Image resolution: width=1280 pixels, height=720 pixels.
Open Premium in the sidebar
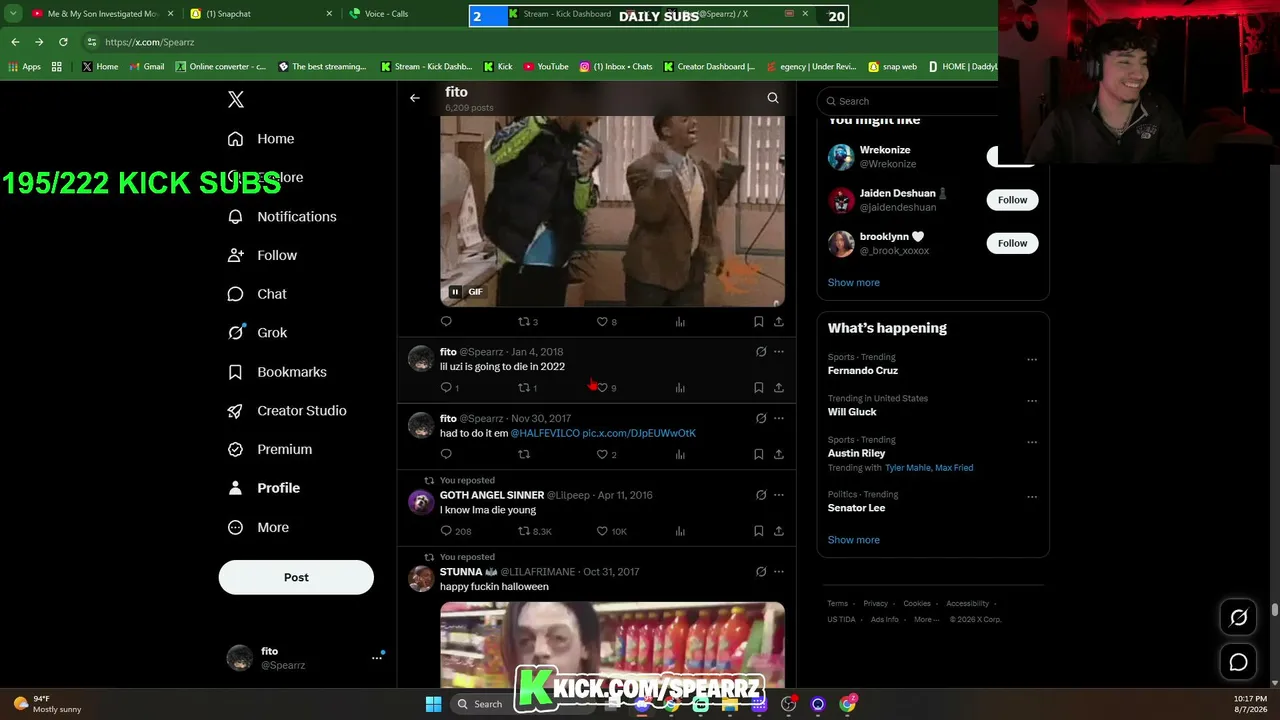click(271, 450)
